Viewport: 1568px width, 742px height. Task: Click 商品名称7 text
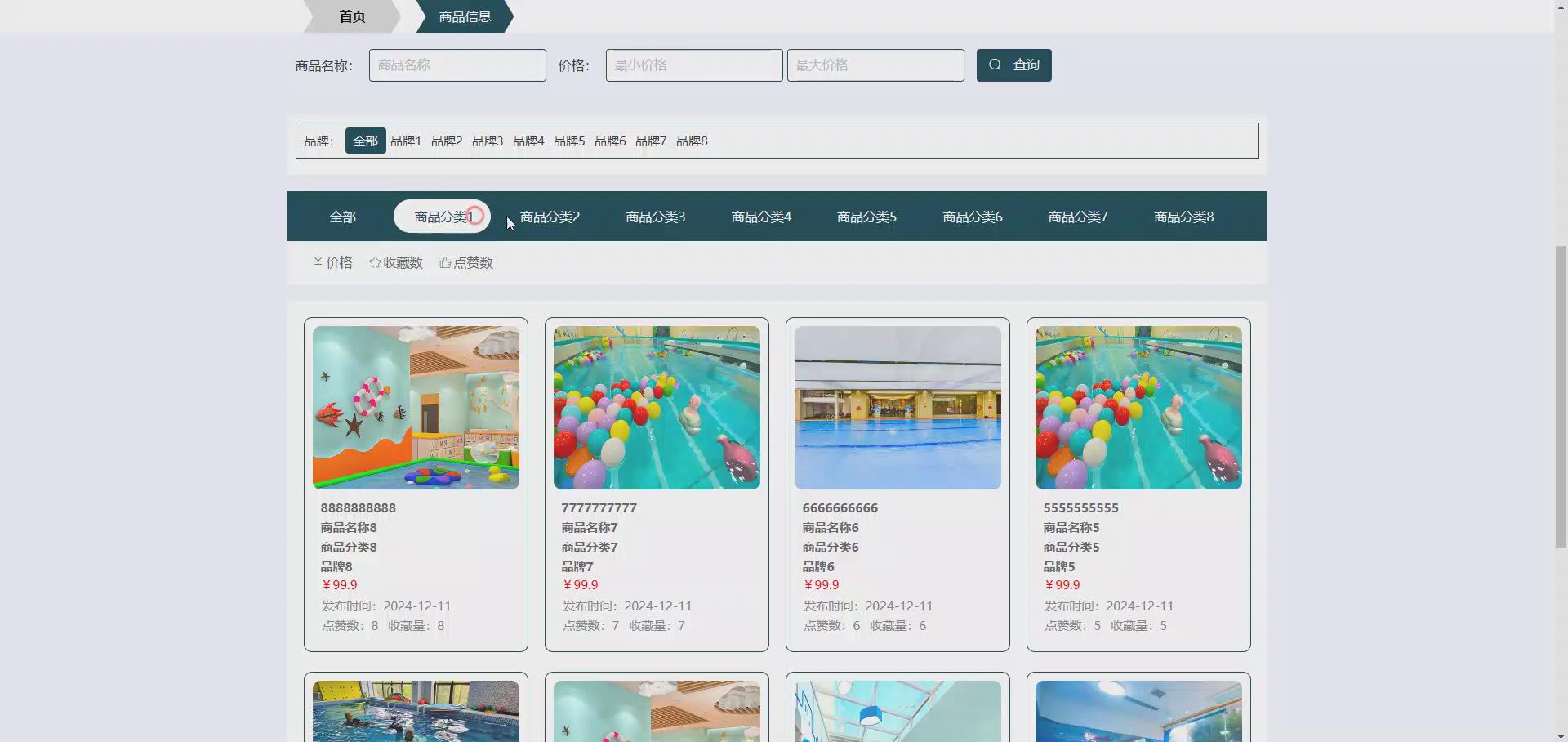coord(590,527)
